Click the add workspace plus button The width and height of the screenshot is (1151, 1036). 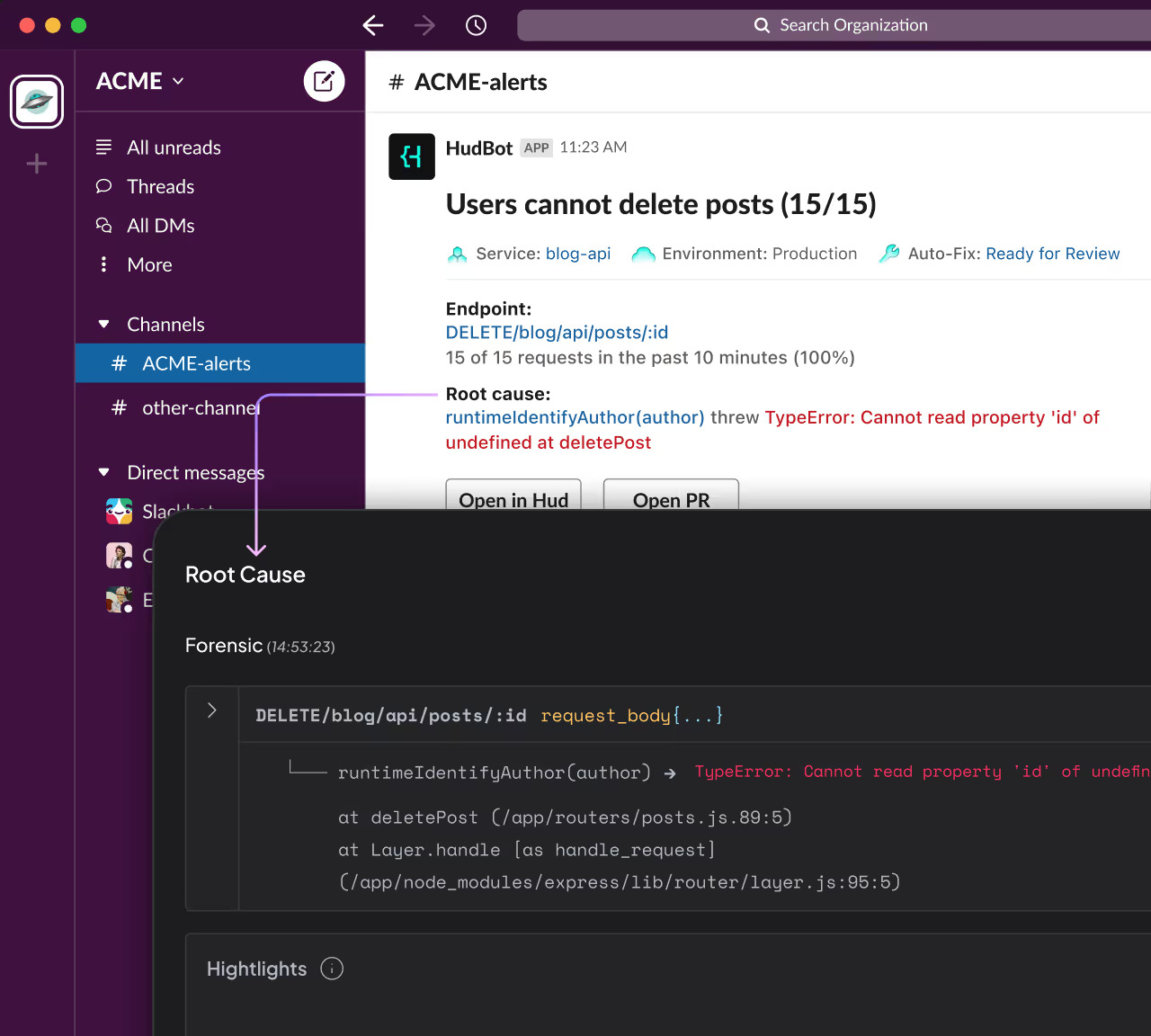pyautogui.click(x=36, y=163)
